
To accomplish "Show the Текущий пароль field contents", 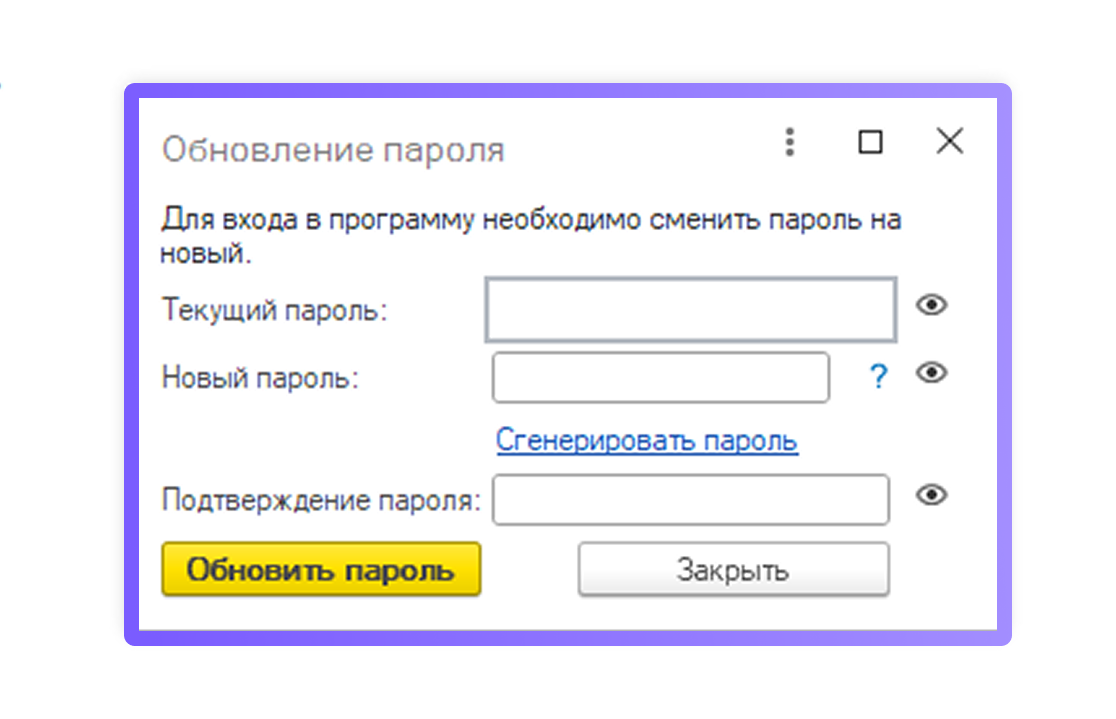I will pos(932,305).
